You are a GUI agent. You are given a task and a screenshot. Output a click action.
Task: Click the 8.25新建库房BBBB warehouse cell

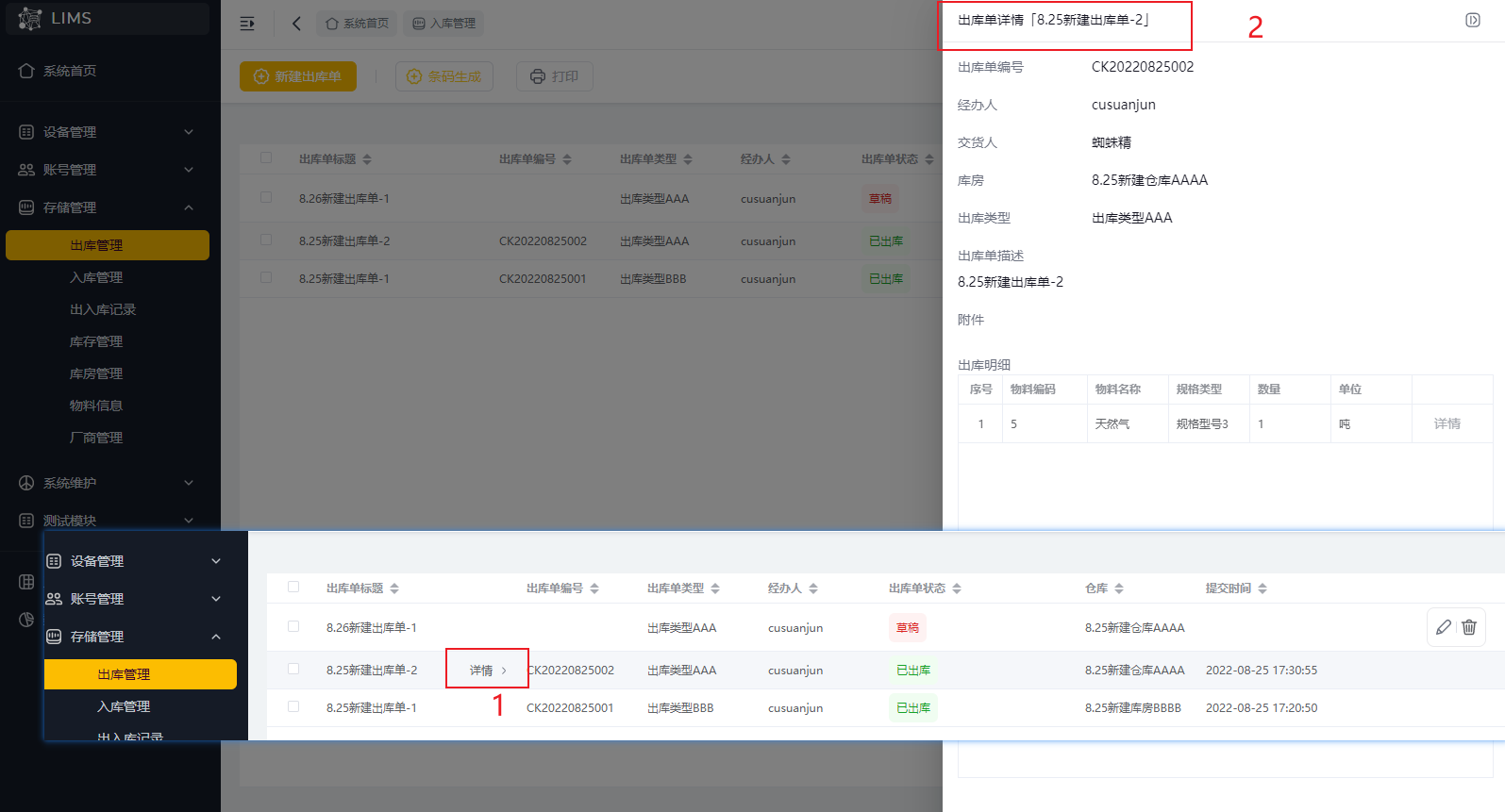click(x=1133, y=707)
